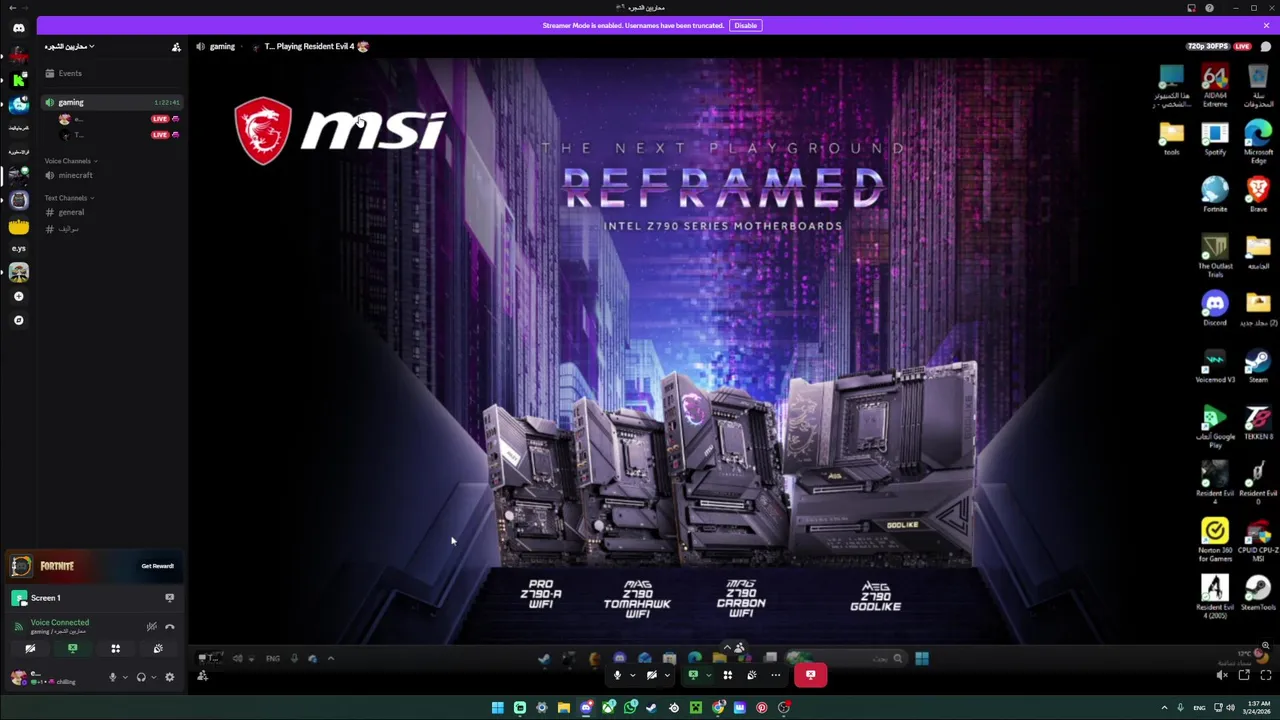Image resolution: width=1280 pixels, height=720 pixels.
Task: Click Voice Connected status text
Action: (60, 622)
